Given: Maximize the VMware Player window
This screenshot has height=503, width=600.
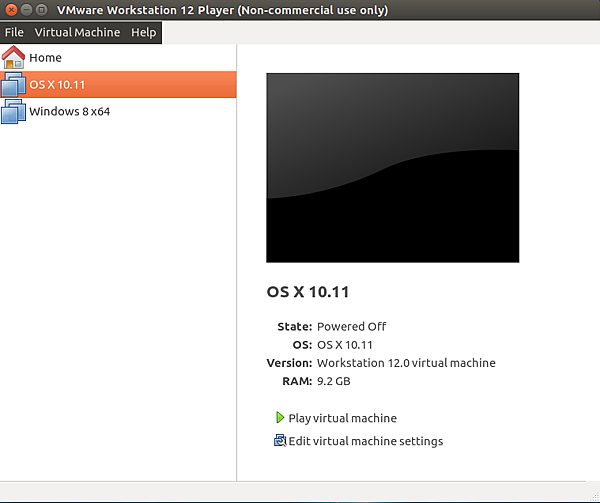Looking at the screenshot, I should [x=41, y=10].
